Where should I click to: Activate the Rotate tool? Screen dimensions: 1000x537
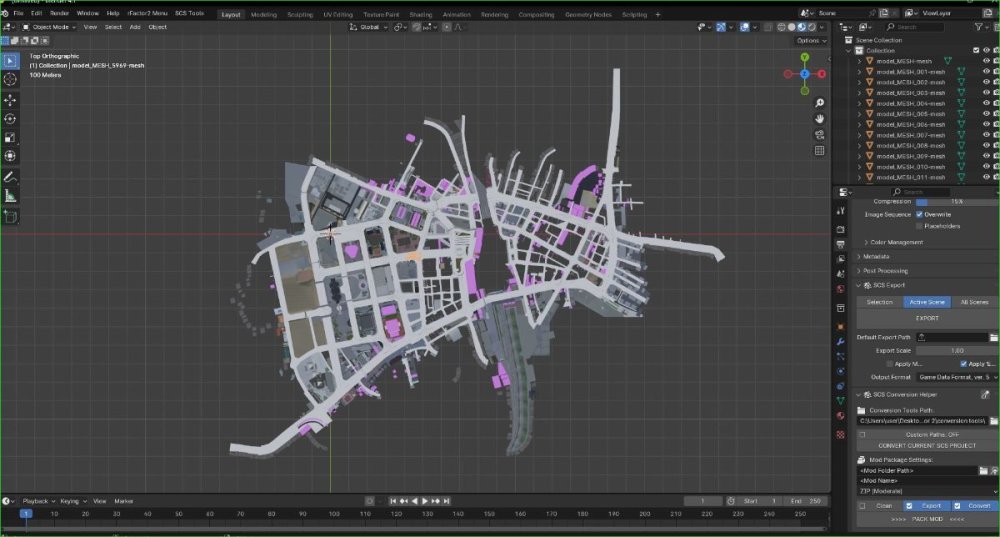coord(10,119)
